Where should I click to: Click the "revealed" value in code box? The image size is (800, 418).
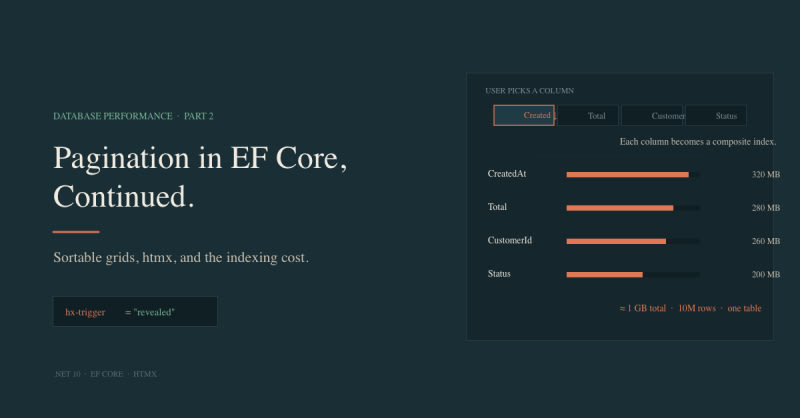(x=154, y=312)
